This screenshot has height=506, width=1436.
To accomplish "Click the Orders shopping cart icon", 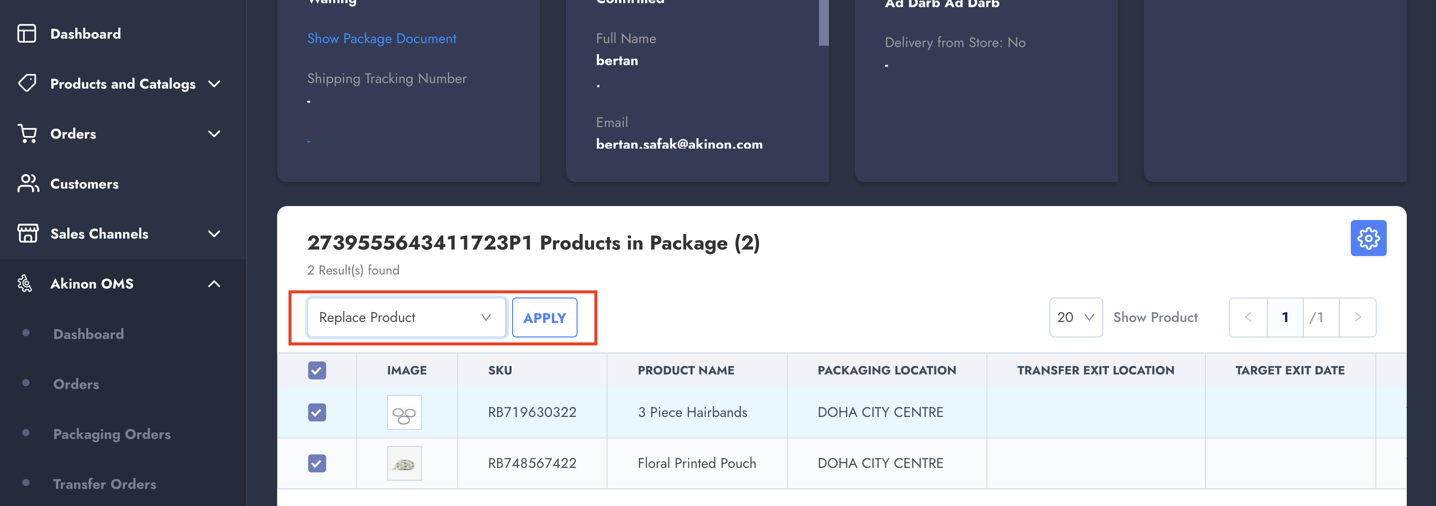I will point(27,134).
